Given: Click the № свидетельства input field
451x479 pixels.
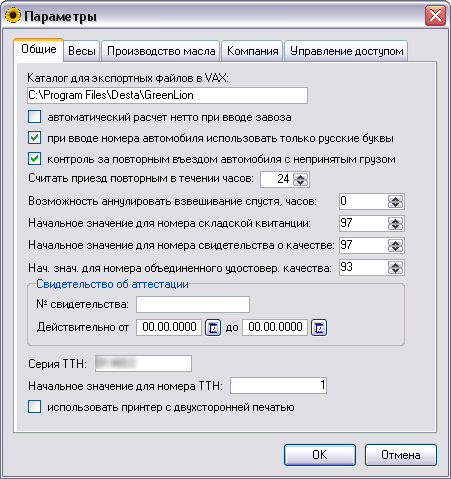Looking at the screenshot, I should (193, 304).
